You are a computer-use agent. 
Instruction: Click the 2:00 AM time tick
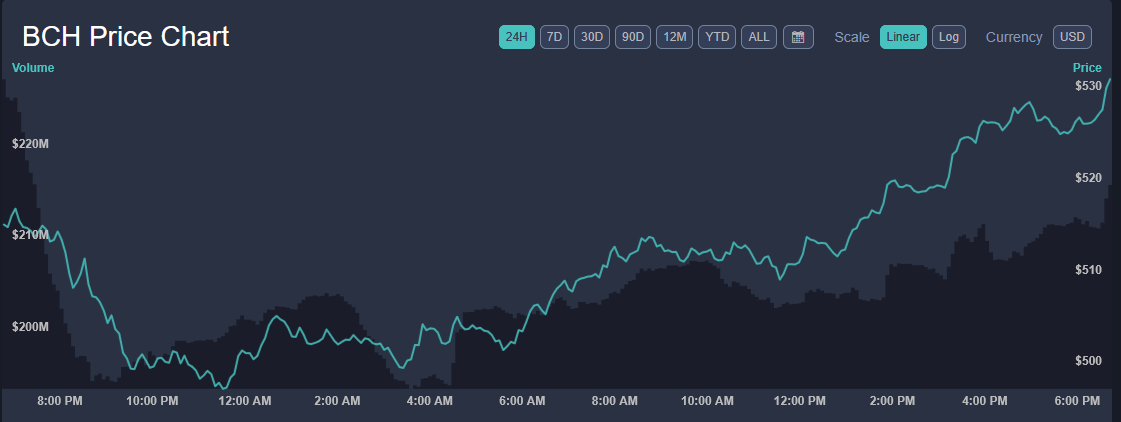337,401
